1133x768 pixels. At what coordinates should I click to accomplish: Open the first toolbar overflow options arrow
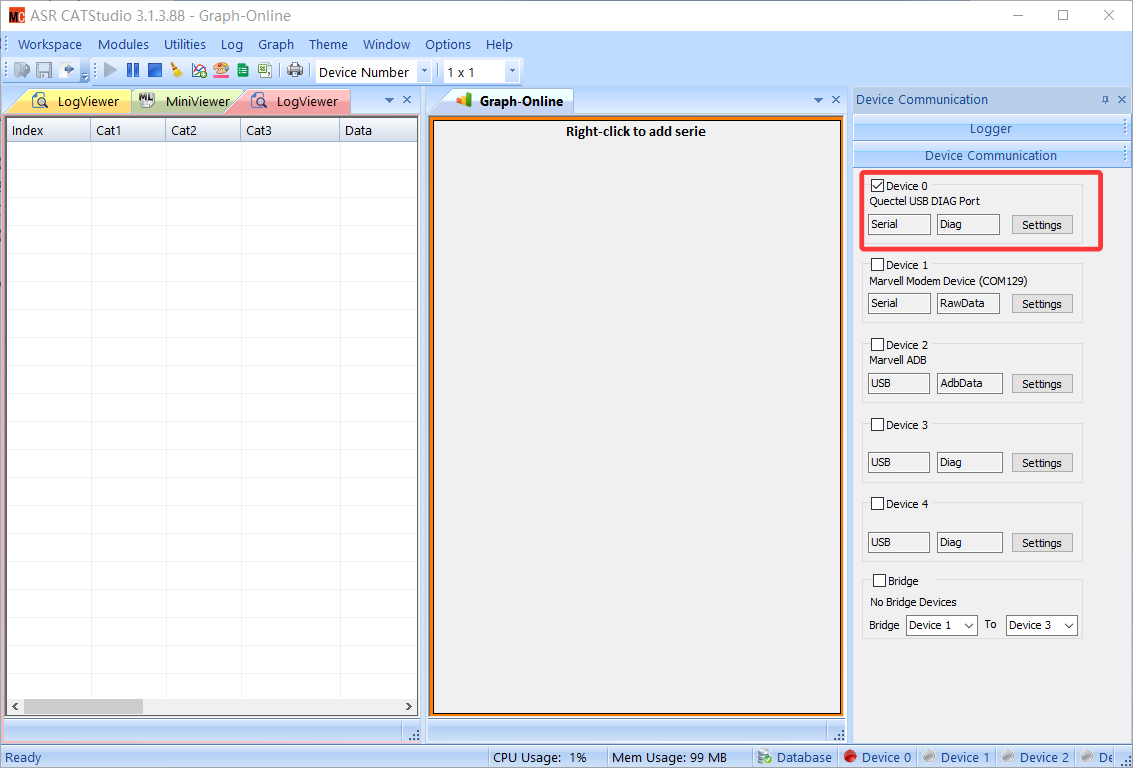coord(85,74)
